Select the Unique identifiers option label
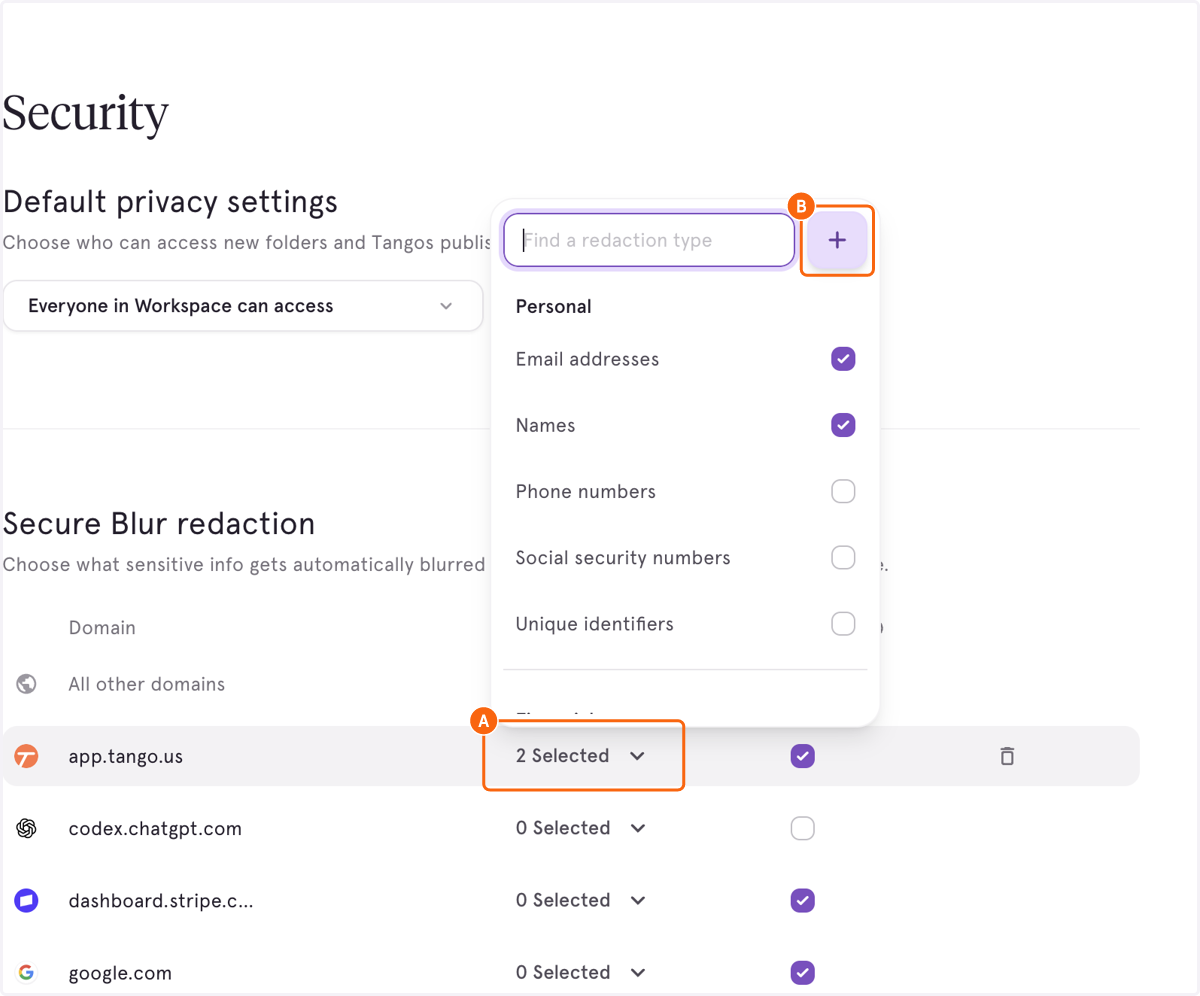The height and width of the screenshot is (996, 1200). coord(594,624)
